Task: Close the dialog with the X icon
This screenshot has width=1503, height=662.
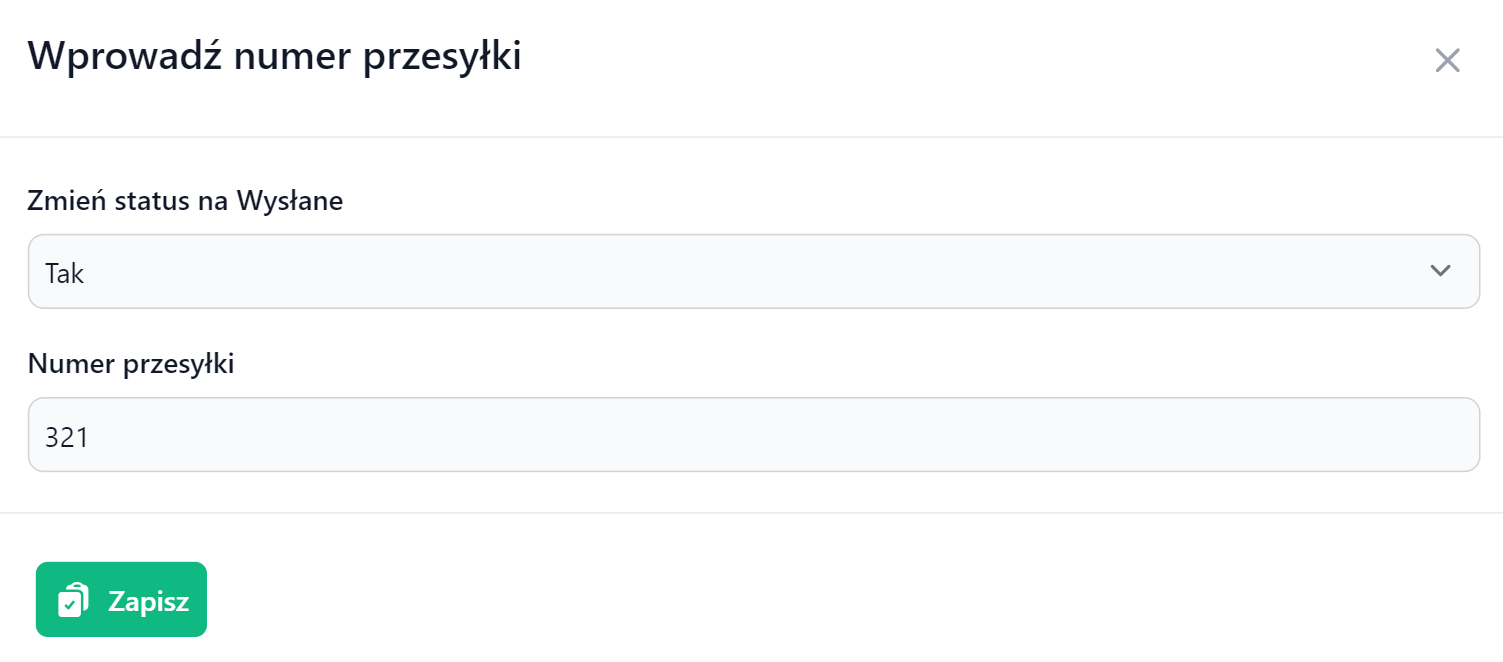Action: tap(1447, 61)
